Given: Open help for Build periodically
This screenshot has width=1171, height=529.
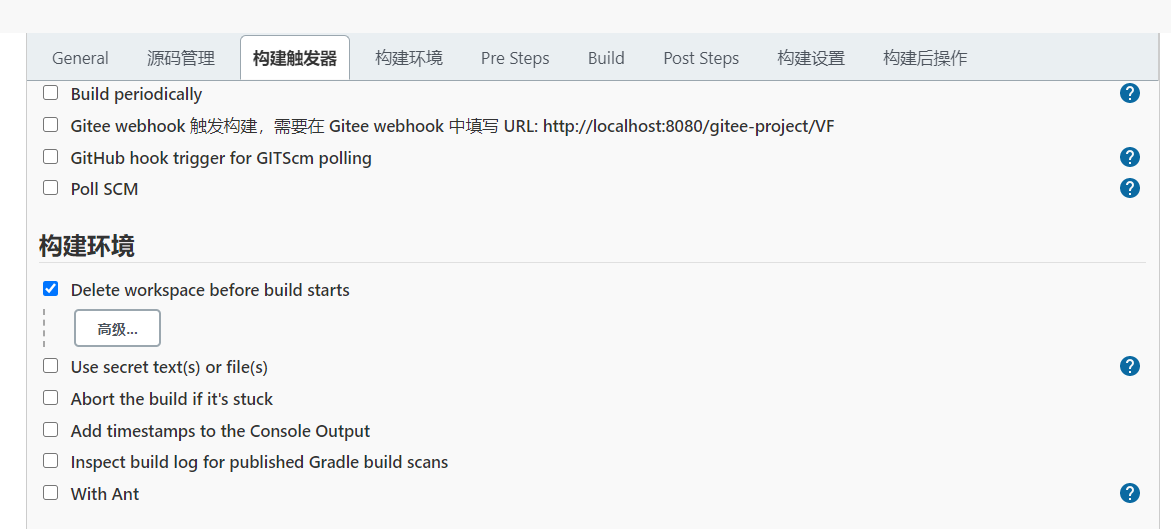Looking at the screenshot, I should coord(1129,94).
